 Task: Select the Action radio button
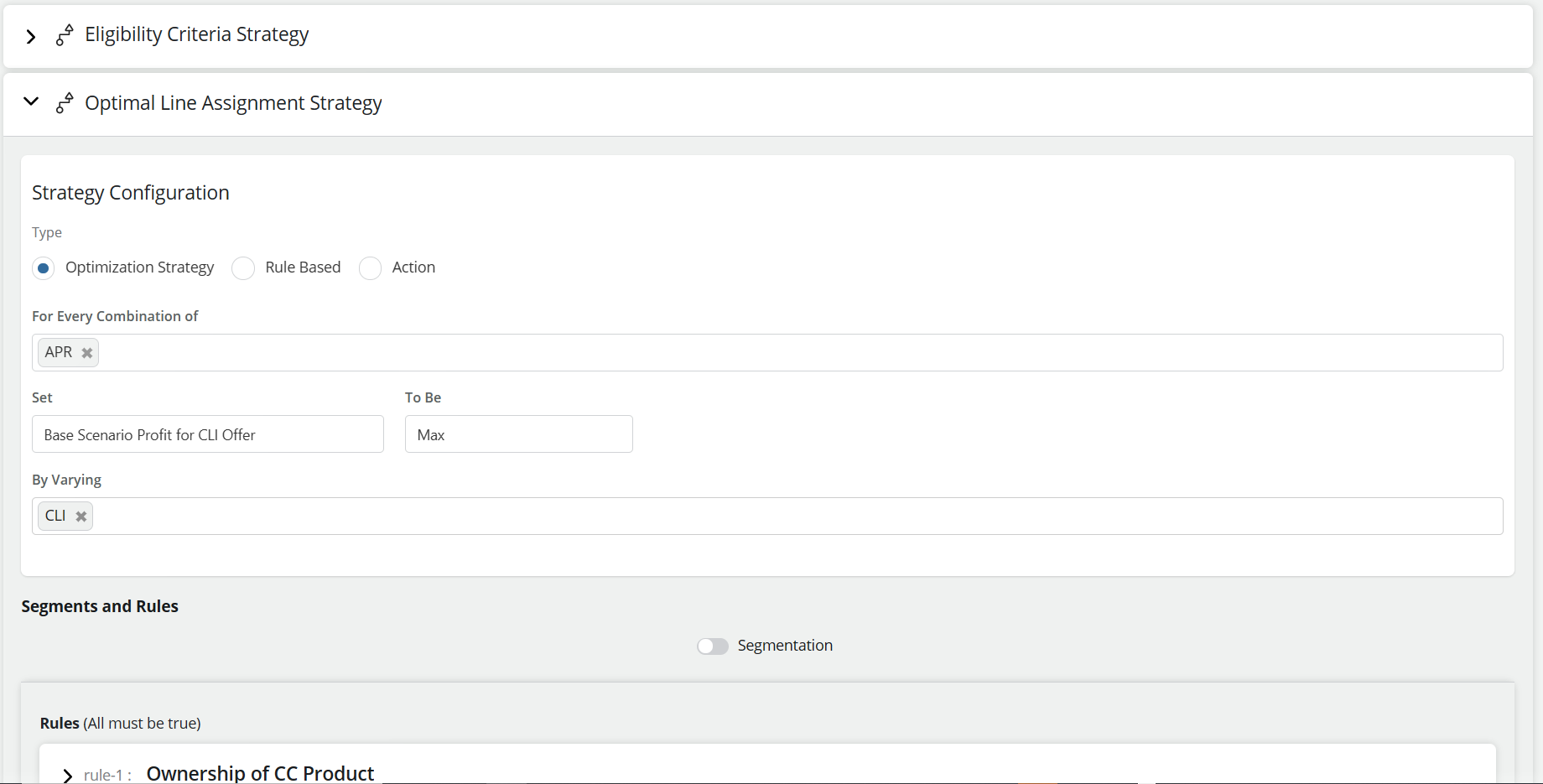(x=370, y=268)
